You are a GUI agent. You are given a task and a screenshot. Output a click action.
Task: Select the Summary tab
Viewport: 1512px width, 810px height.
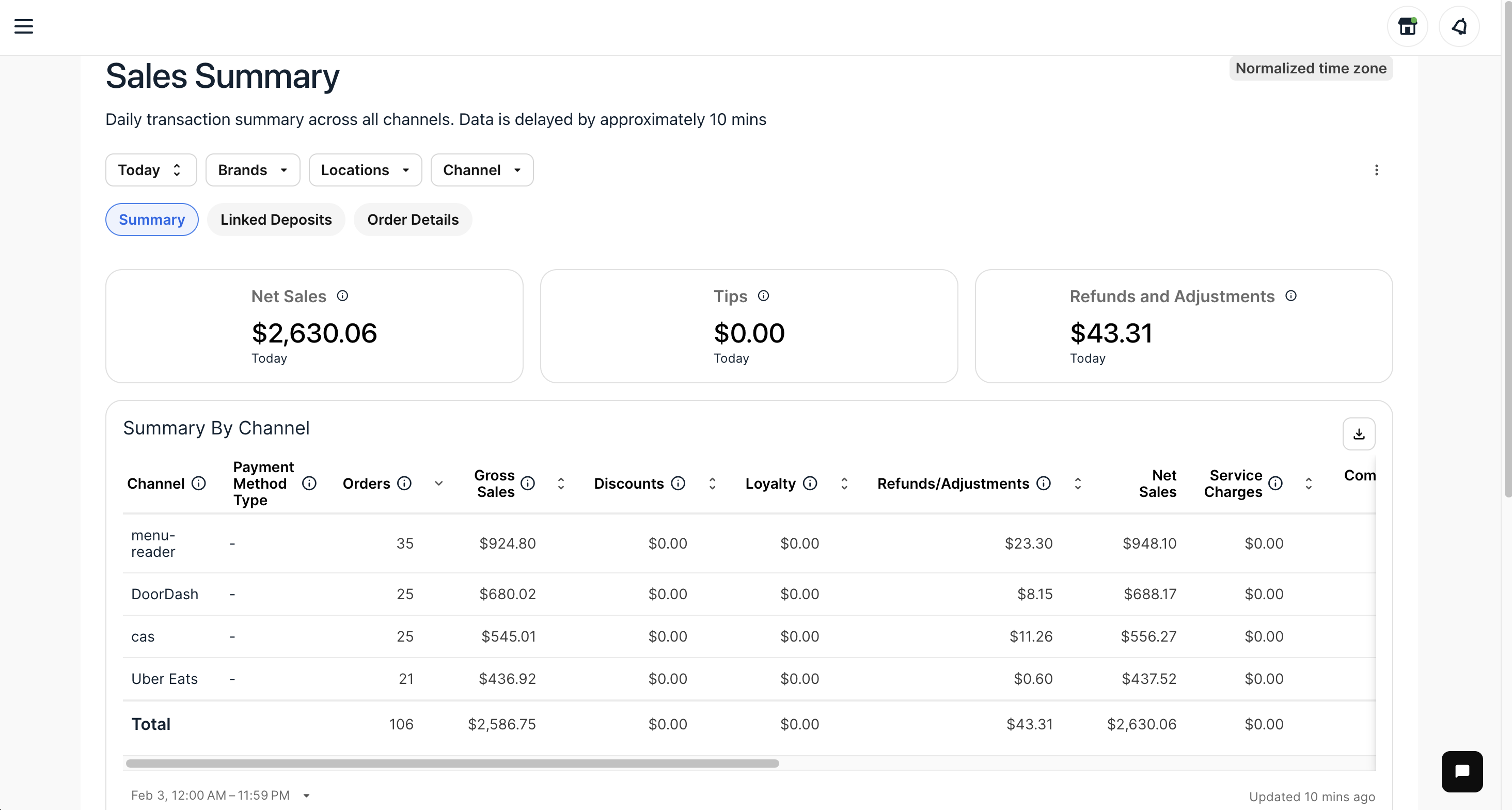coord(151,220)
